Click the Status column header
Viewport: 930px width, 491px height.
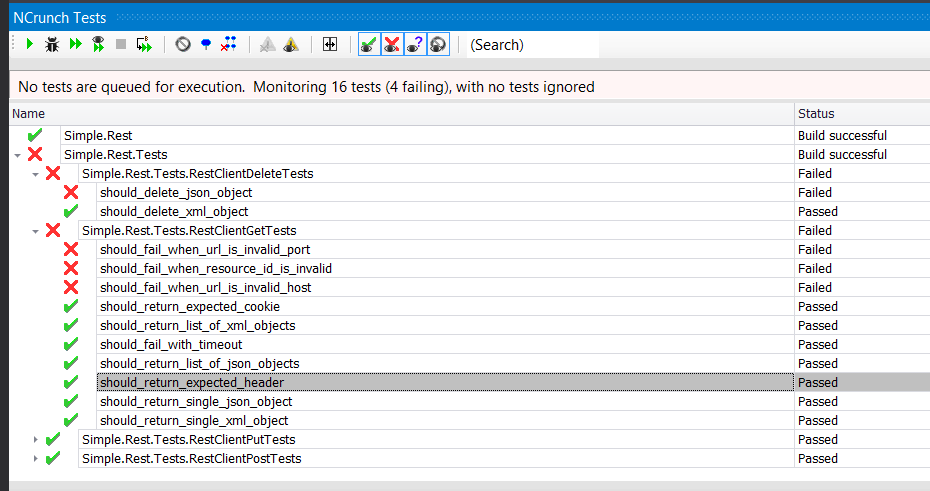tap(860, 114)
